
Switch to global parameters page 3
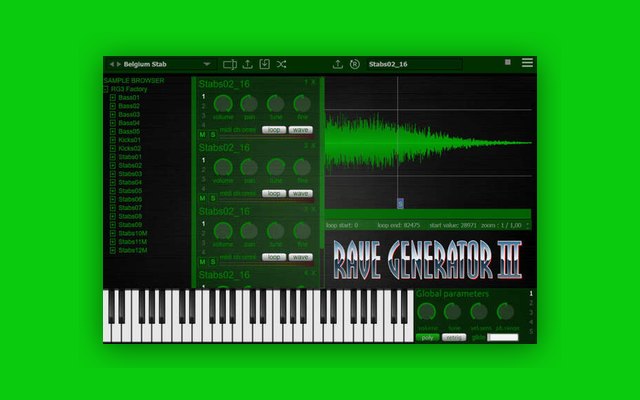[x=531, y=313]
